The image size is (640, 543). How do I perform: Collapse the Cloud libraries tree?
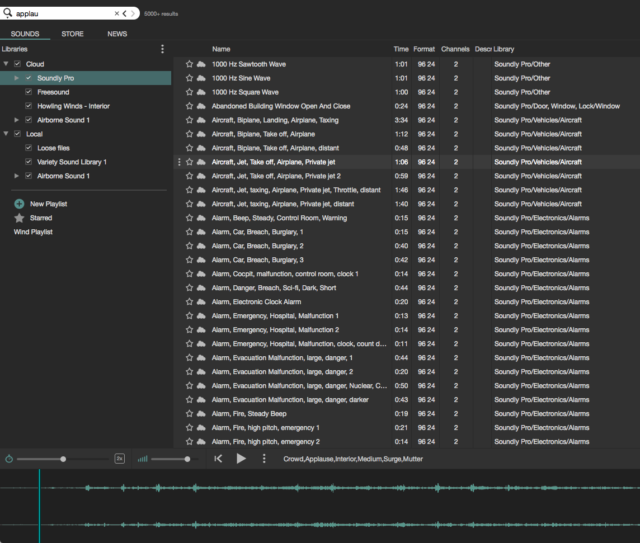click(6, 64)
